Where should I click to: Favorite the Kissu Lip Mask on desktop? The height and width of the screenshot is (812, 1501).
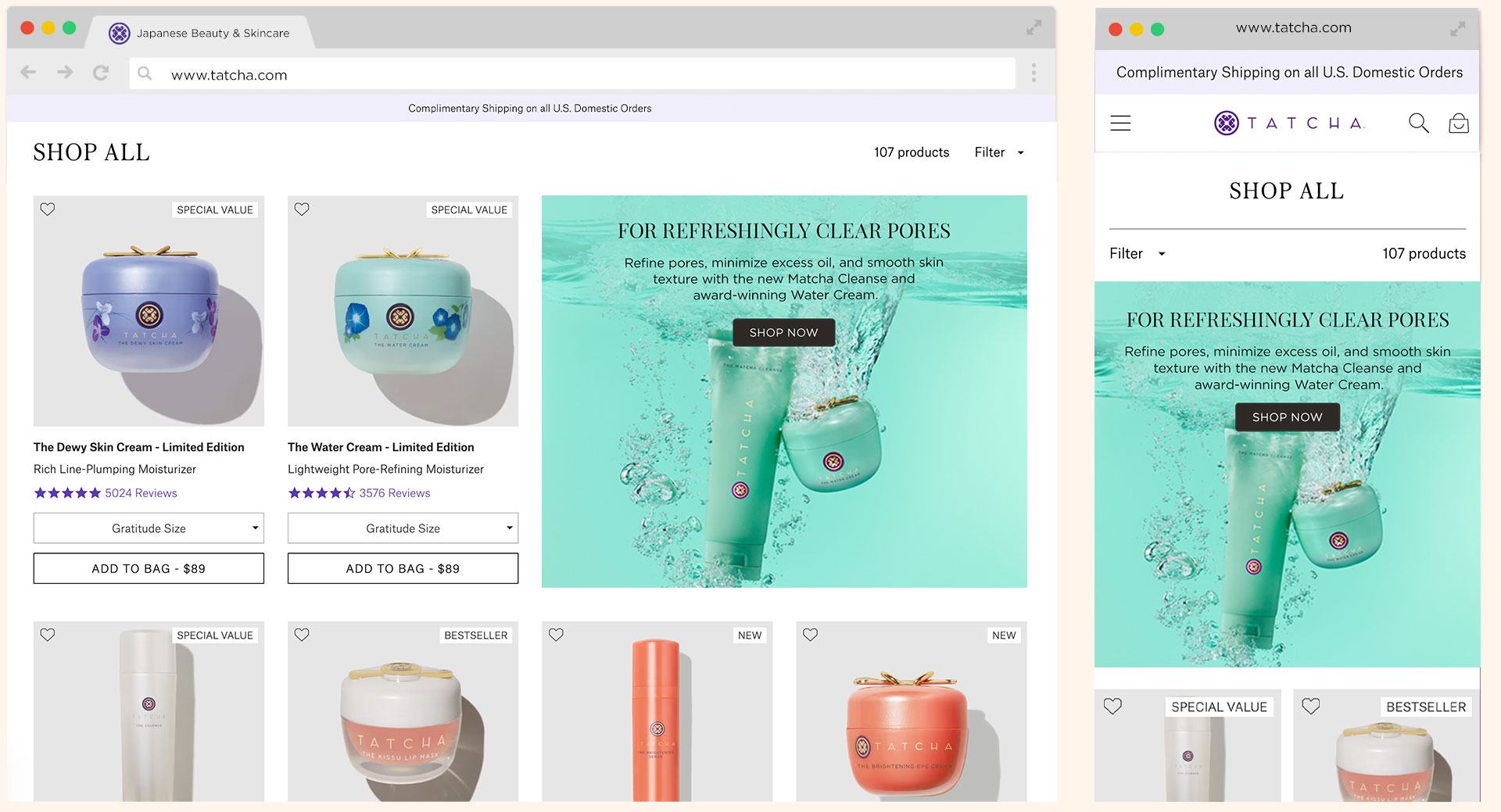tap(302, 635)
